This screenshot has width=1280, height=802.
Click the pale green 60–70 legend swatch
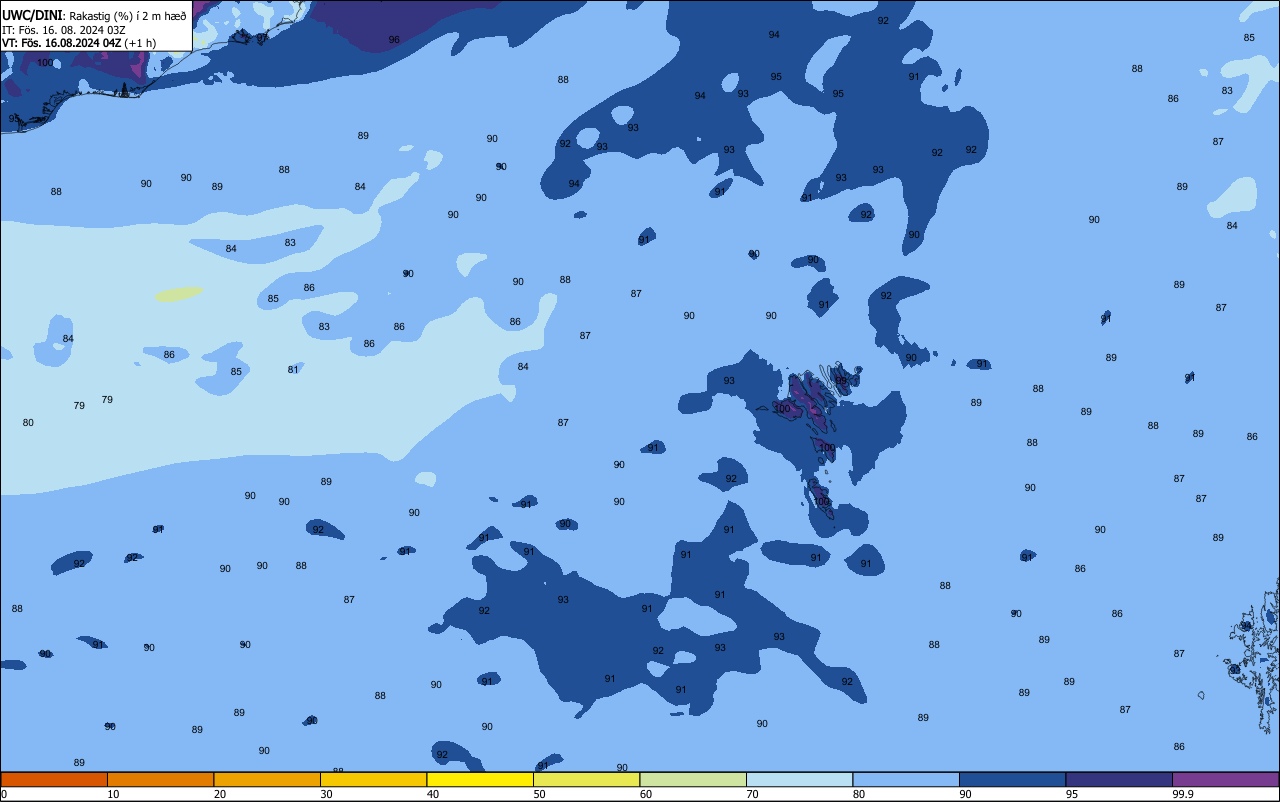pos(693,779)
